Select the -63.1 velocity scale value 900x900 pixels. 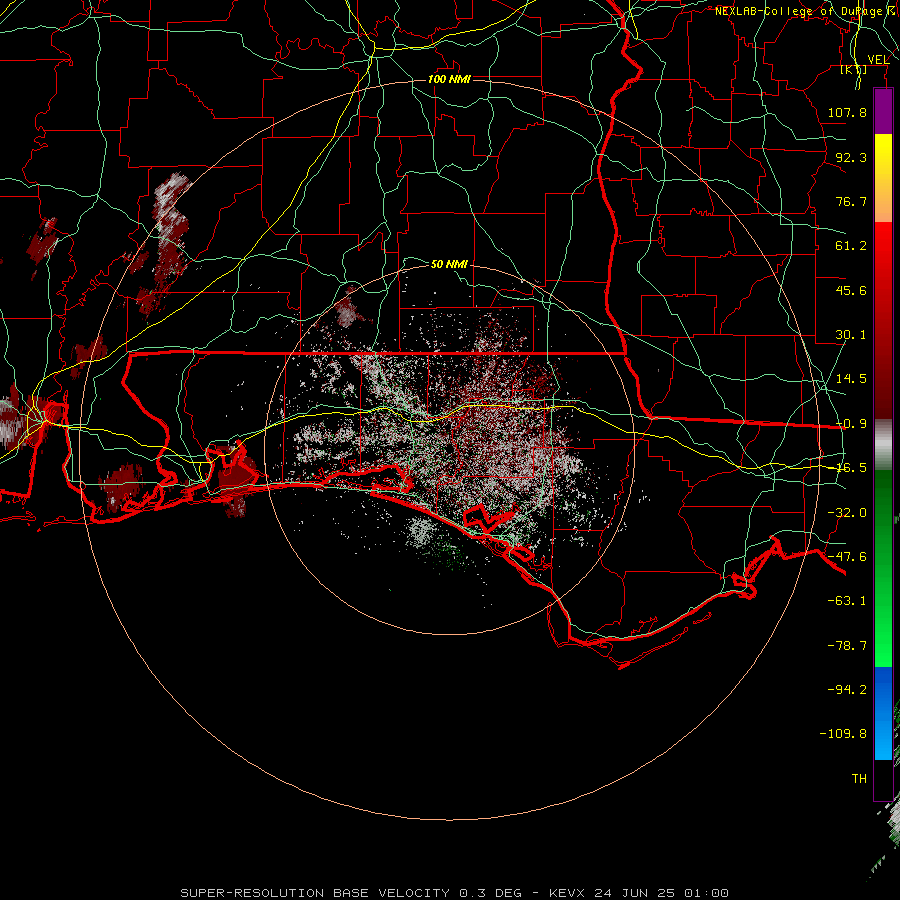(x=847, y=601)
